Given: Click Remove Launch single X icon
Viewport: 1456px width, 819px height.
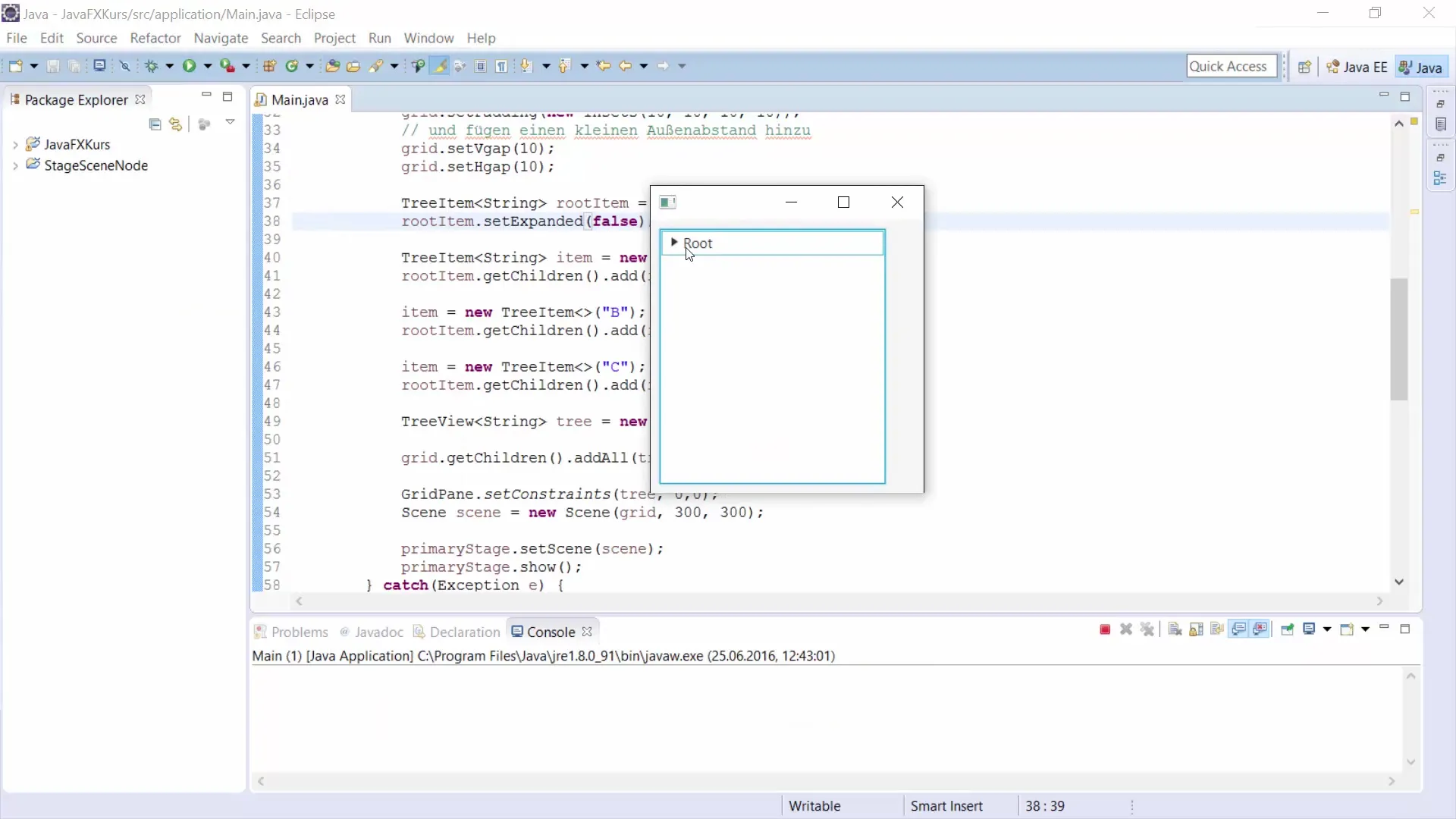Looking at the screenshot, I should [x=1126, y=629].
